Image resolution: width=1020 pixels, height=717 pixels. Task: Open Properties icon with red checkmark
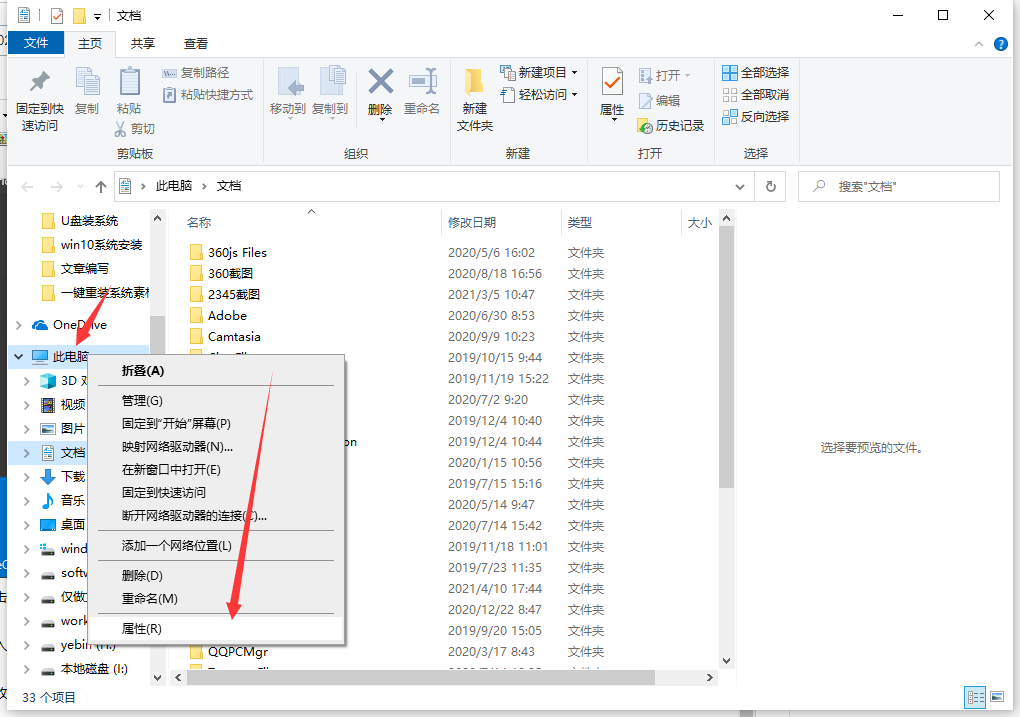point(612,83)
